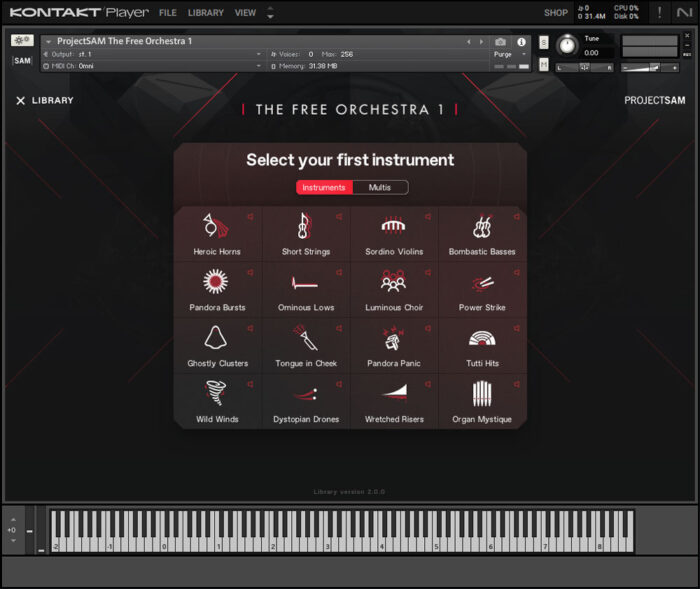This screenshot has height=589, width=700.
Task: Open the Native Instruments logo menu
Action: 684,13
